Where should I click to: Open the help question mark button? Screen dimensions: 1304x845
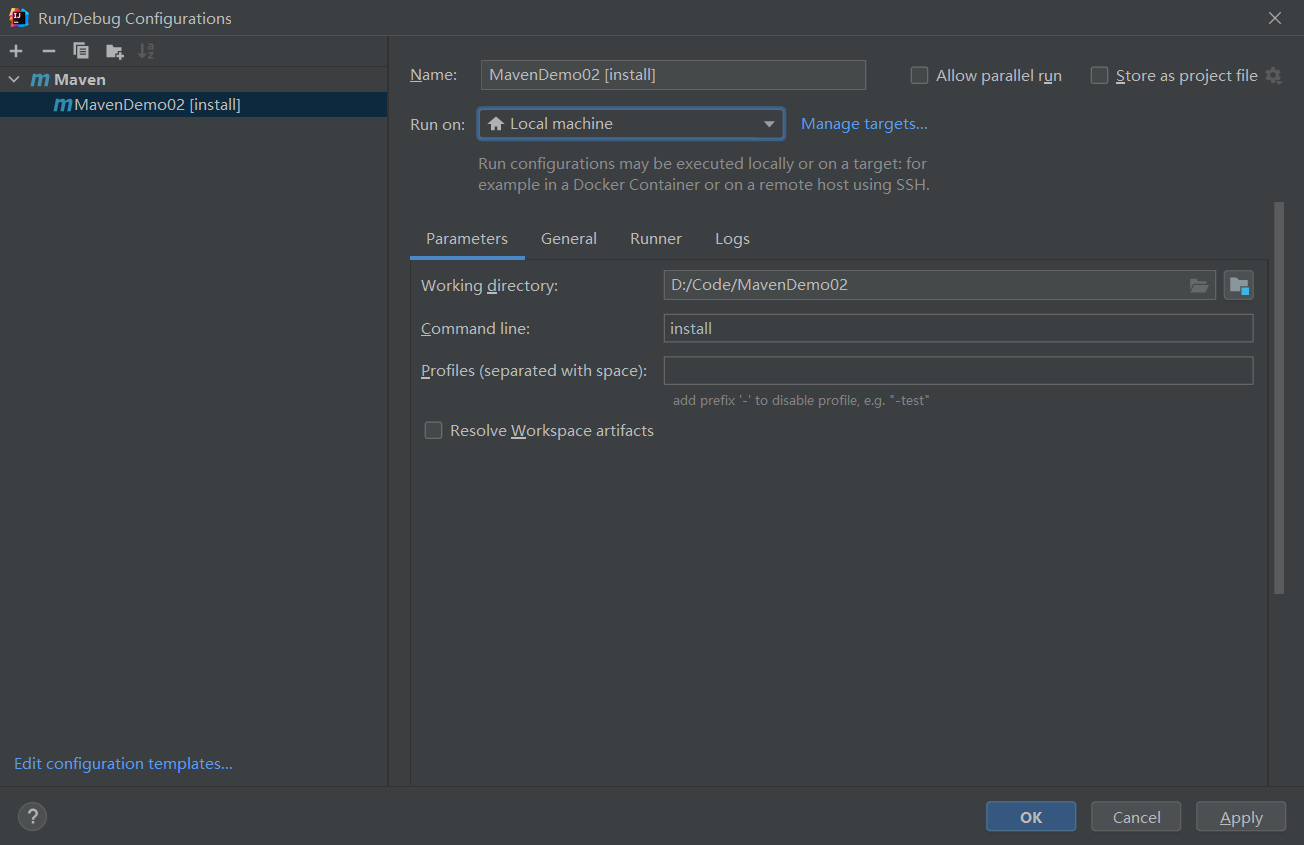(32, 816)
